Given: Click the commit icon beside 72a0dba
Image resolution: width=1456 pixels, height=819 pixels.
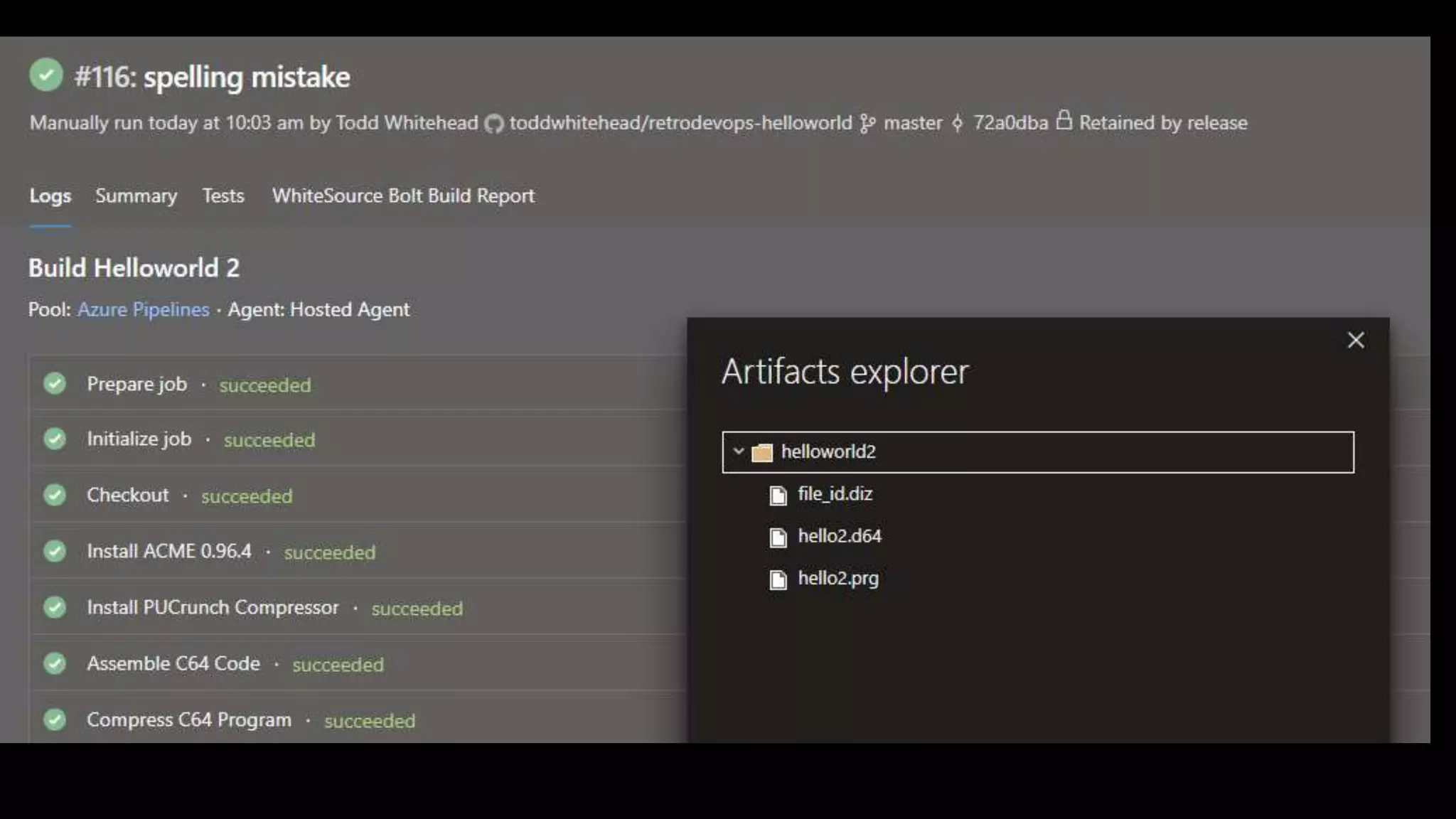Looking at the screenshot, I should pos(958,124).
